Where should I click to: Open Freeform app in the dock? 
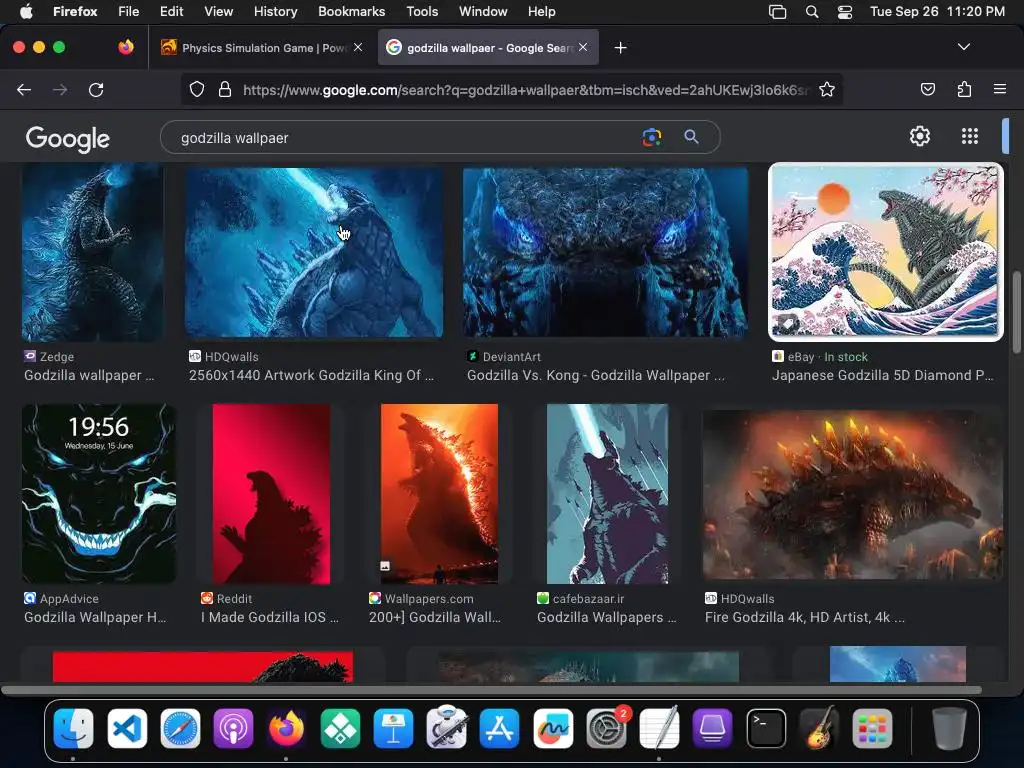pyautogui.click(x=553, y=729)
